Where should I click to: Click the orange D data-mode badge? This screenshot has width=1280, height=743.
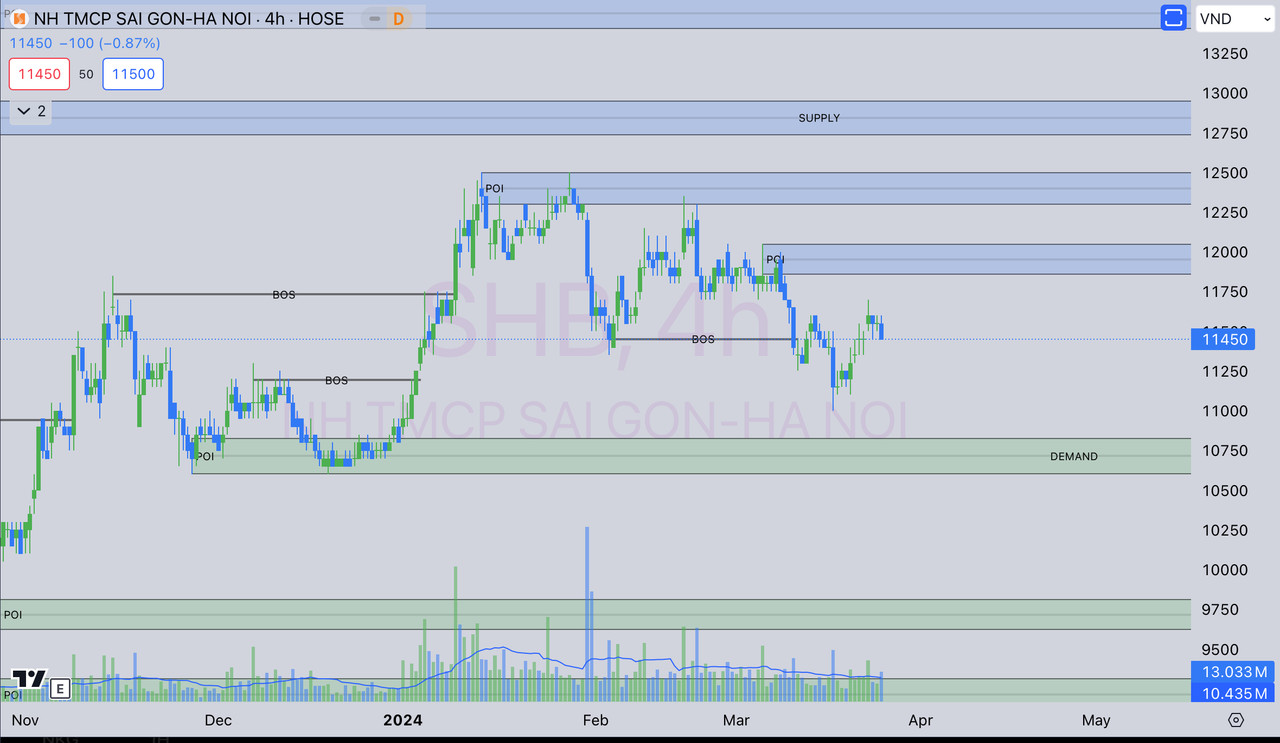pos(398,18)
